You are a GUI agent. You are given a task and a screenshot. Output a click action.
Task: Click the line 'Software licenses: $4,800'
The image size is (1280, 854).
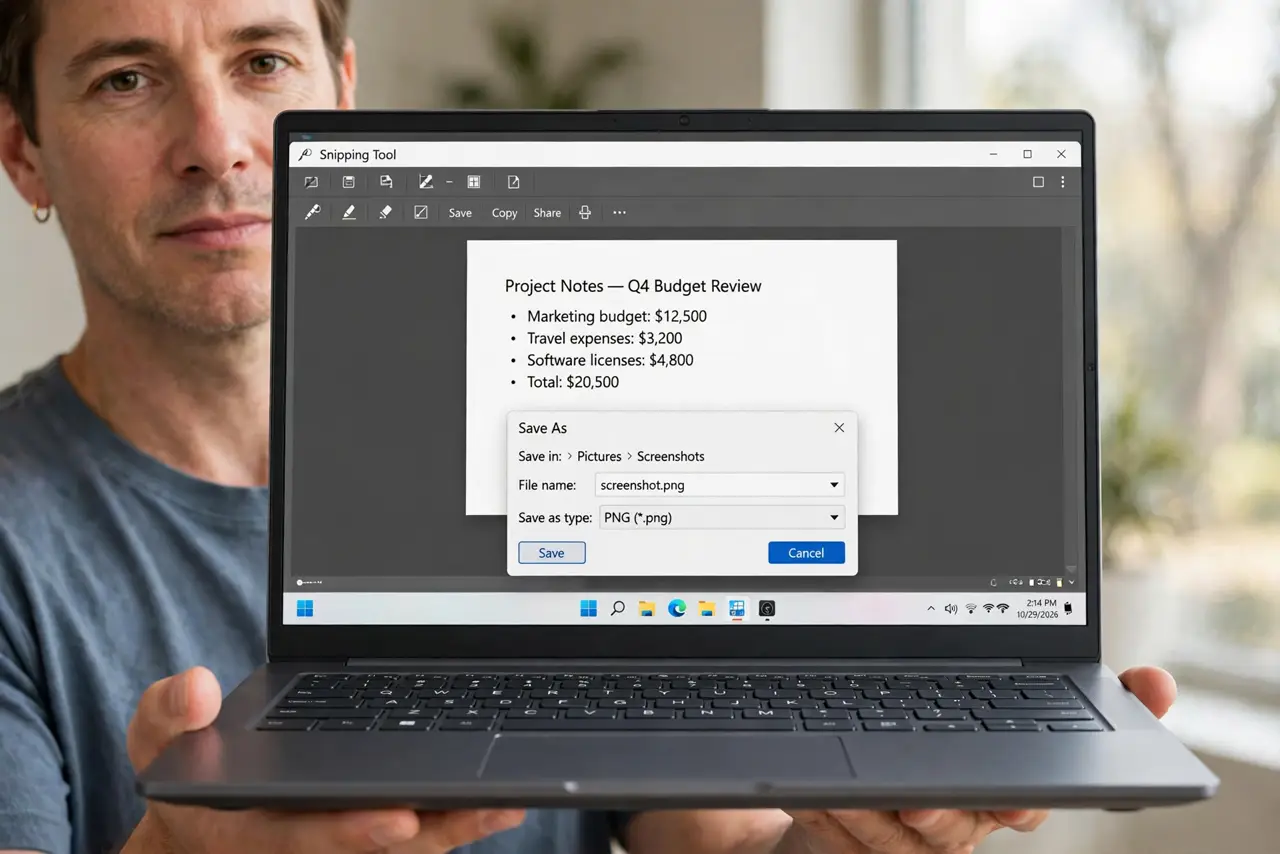[x=610, y=360]
